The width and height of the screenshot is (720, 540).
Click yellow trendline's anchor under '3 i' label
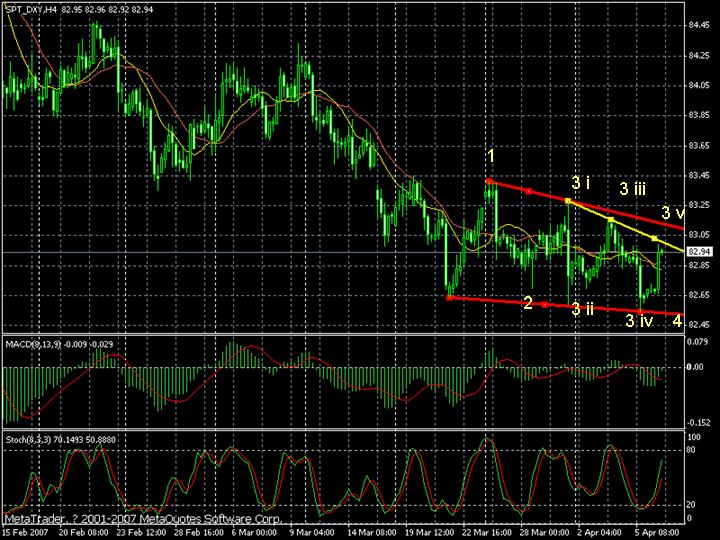pyautogui.click(x=568, y=201)
